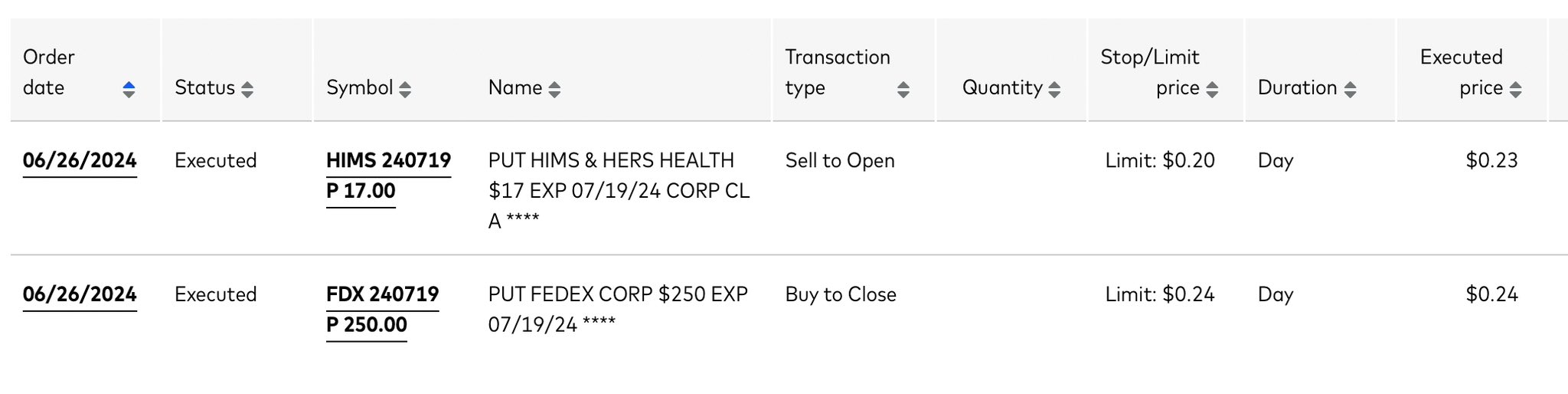Click the Limit: $0.24 price cell
This screenshot has height=394, width=1568.
point(1160,295)
